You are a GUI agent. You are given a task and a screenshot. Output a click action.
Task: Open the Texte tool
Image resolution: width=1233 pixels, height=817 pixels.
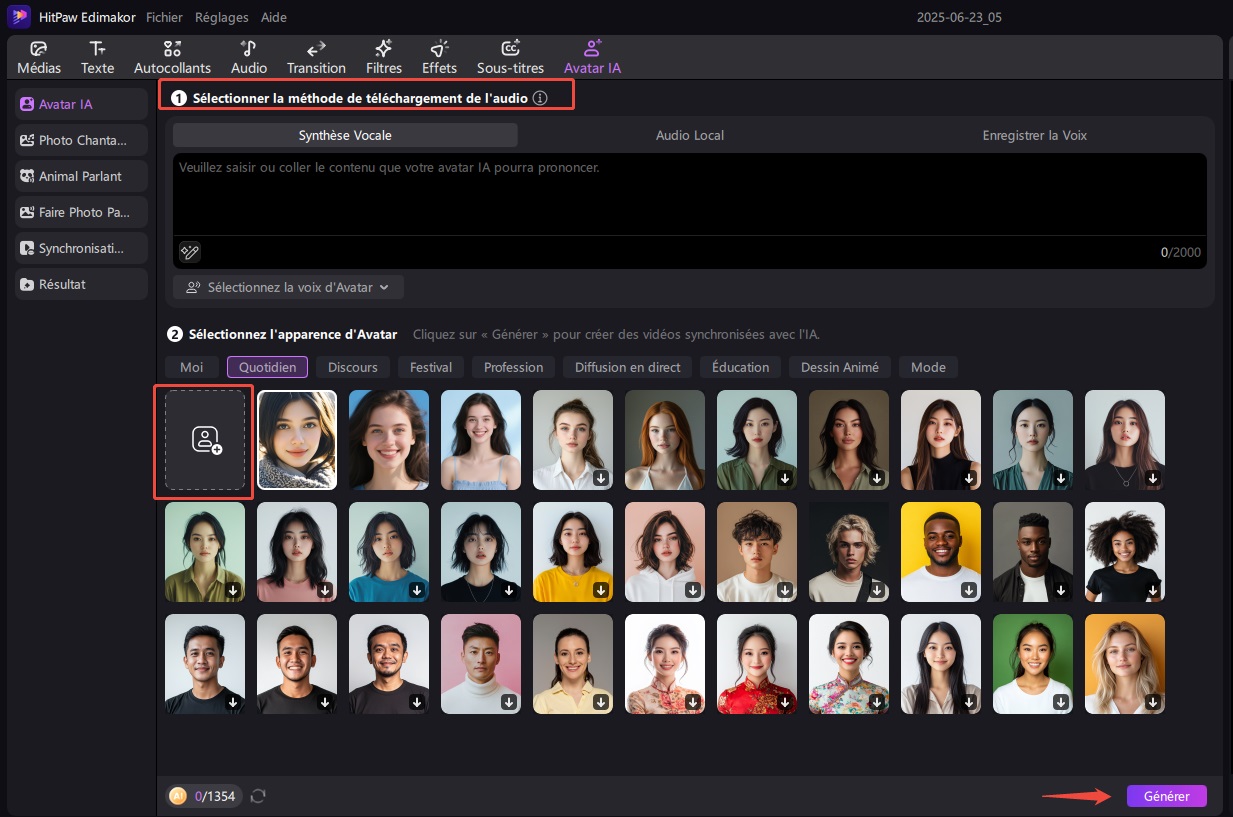pos(97,58)
